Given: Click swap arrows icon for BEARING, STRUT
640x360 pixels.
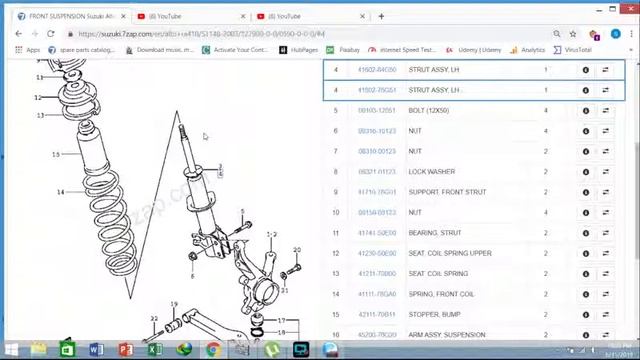Looking at the screenshot, I should click(606, 233).
